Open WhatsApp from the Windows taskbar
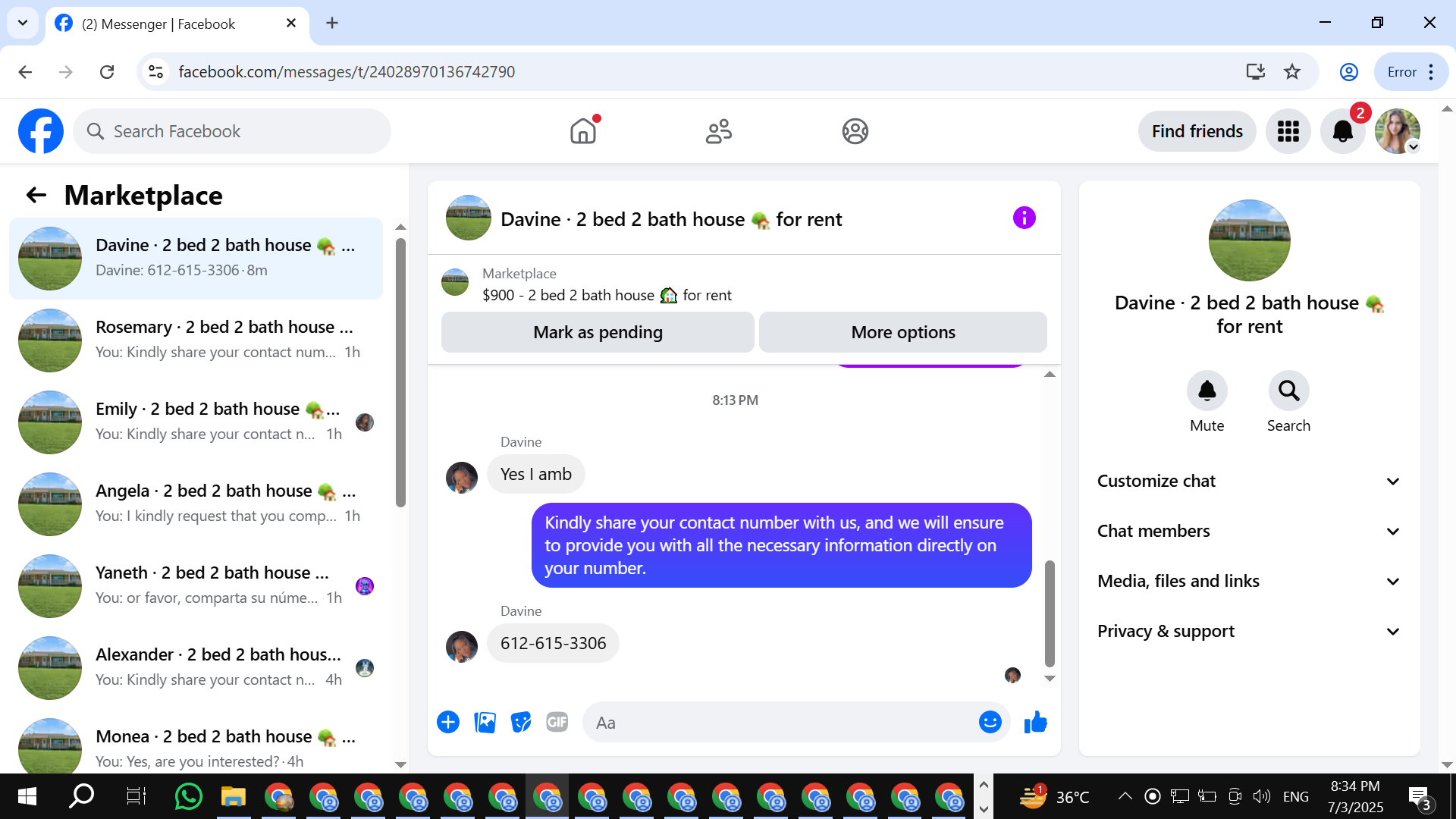Image resolution: width=1456 pixels, height=819 pixels. click(x=188, y=796)
